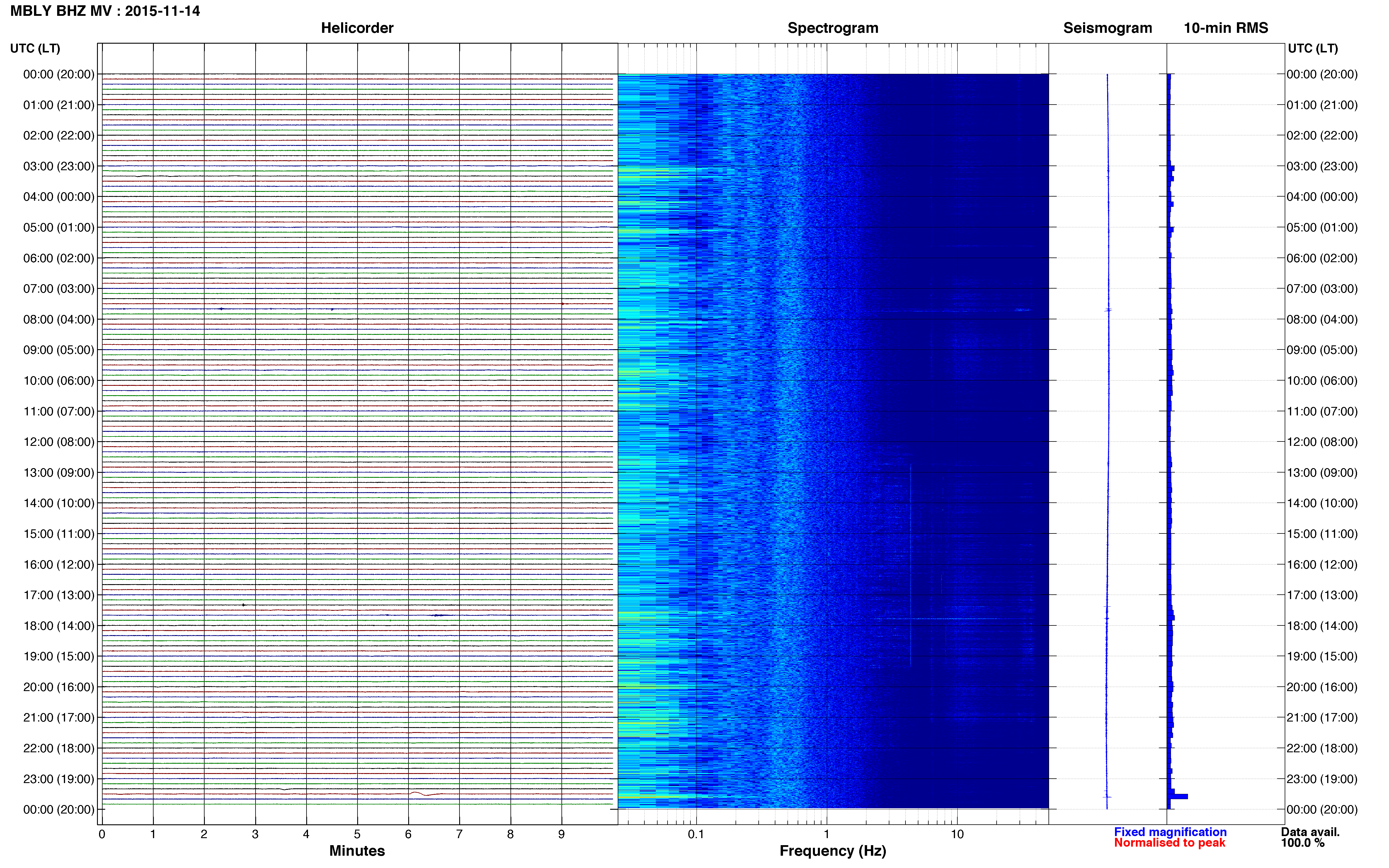Viewport: 1389px width, 868px height.
Task: Click the 9 tick label on the Minutes axis
Action: [x=561, y=835]
